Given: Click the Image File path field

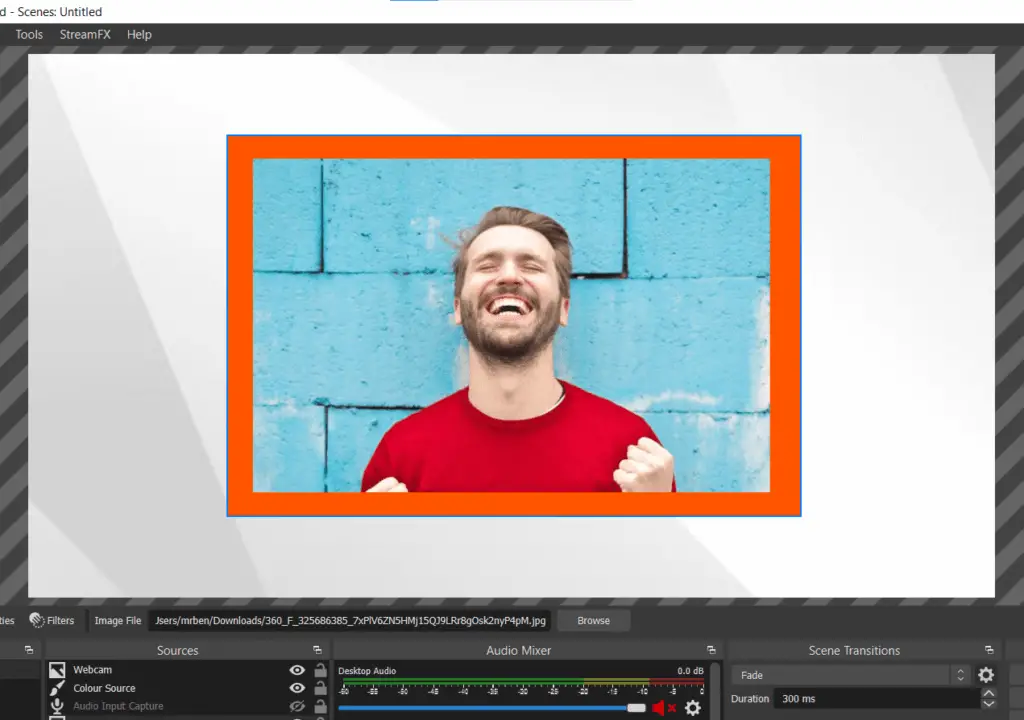Looking at the screenshot, I should click(x=350, y=620).
